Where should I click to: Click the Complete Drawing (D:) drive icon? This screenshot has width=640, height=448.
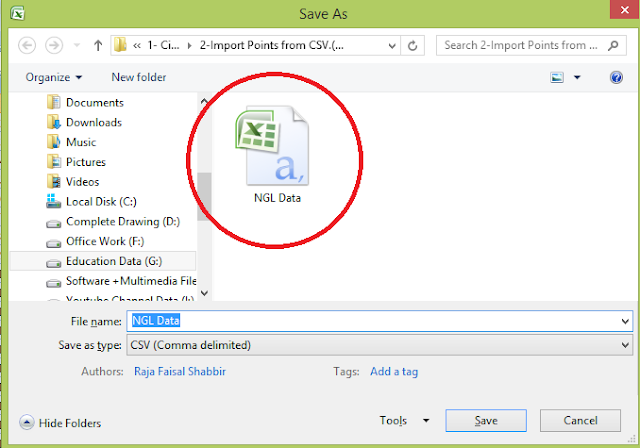tap(53, 224)
